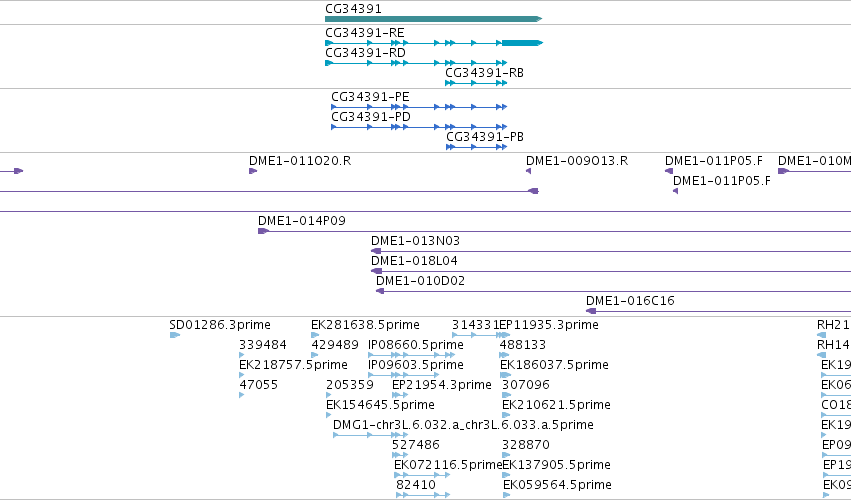
Task: Click the EK210621.5prime EST label
Action: pyautogui.click(x=556, y=406)
